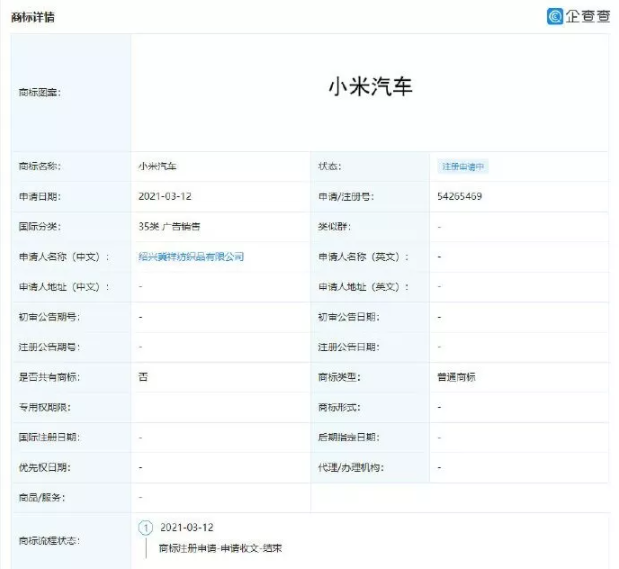Click the application number 54265469

coord(460,197)
